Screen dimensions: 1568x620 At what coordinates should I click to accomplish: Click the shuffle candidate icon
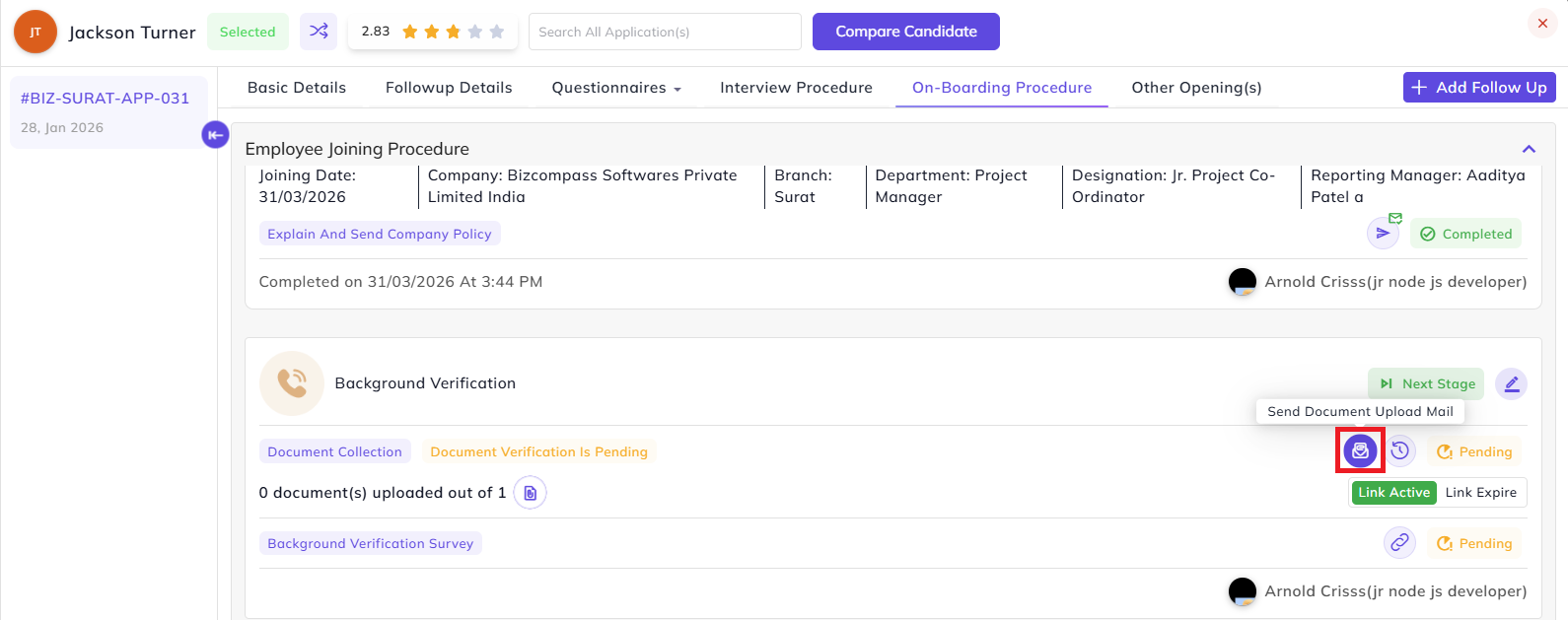tap(319, 32)
